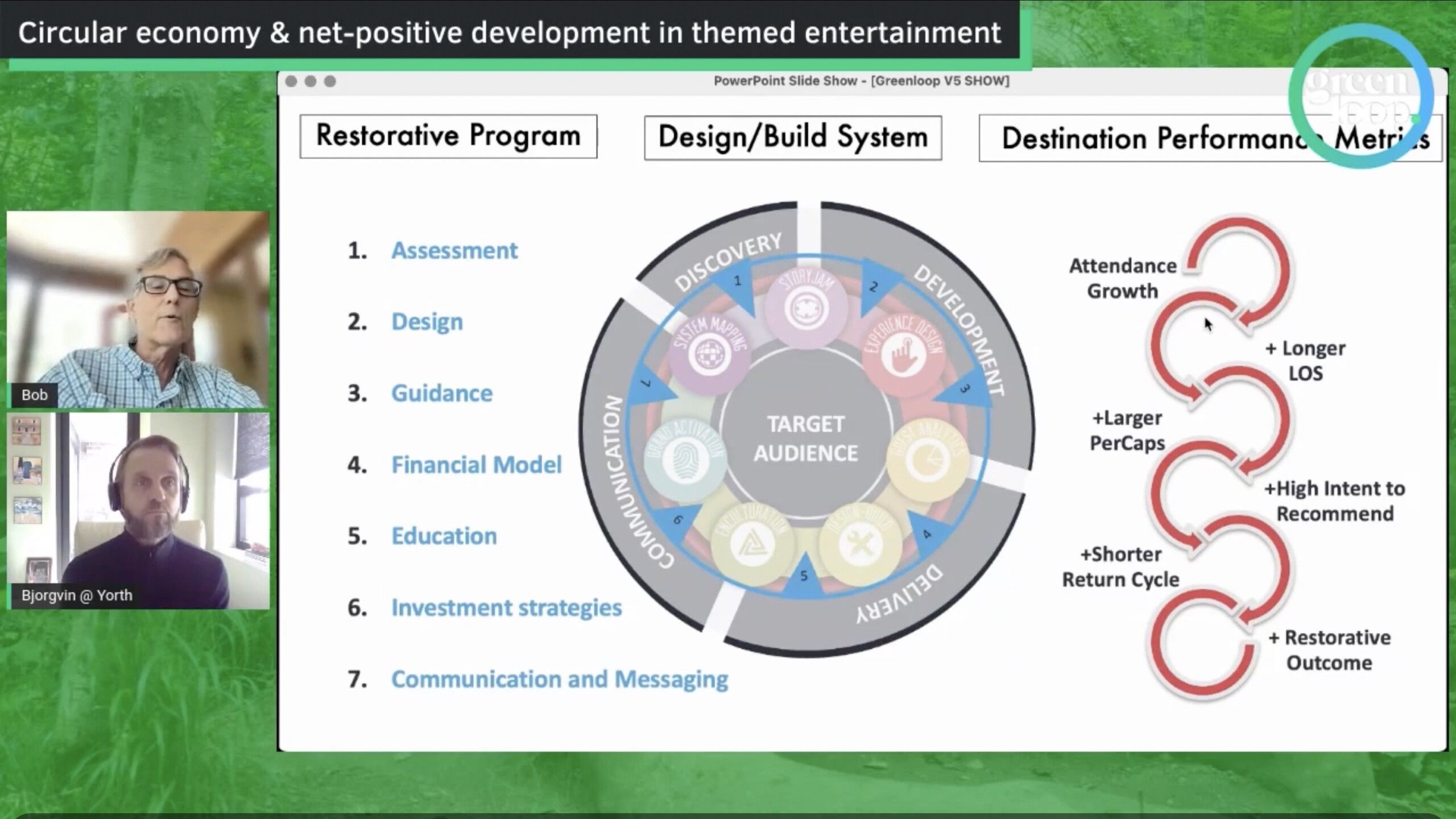Click the Greenloop logo circle
The image size is (1456, 819).
[1362, 96]
